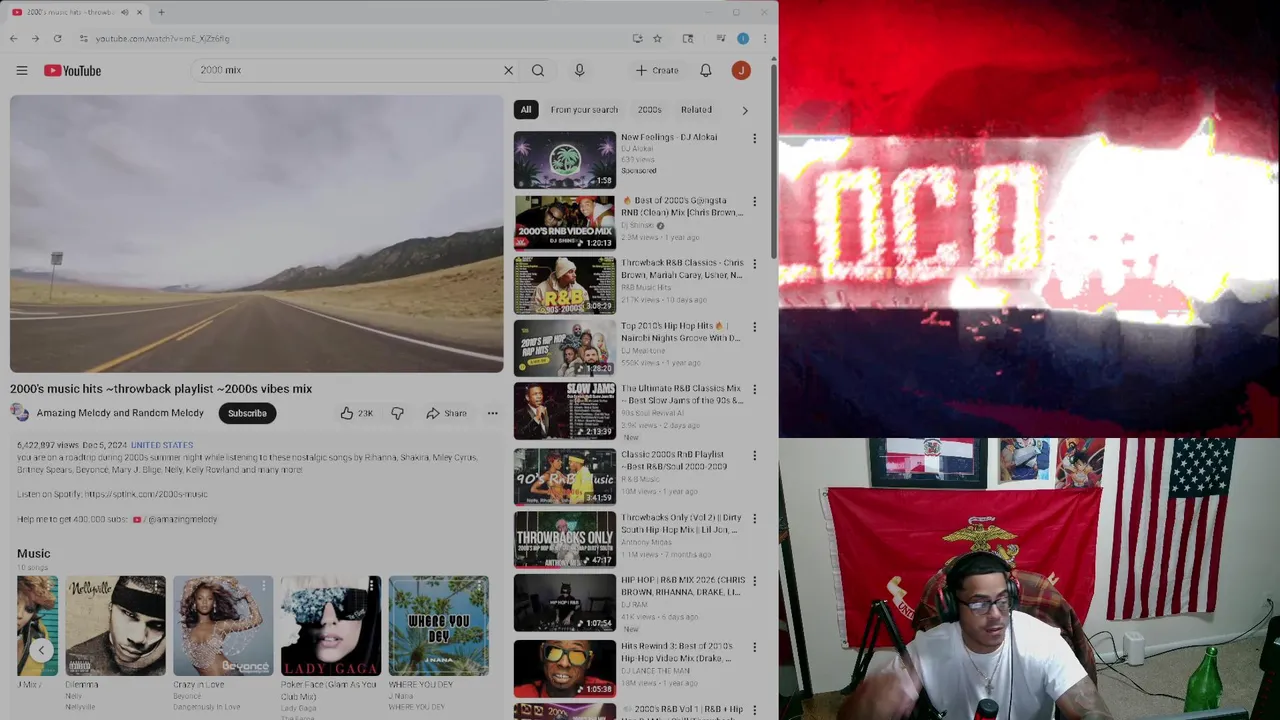The width and height of the screenshot is (1280, 720).
Task: Click the Create button
Action: pos(657,70)
